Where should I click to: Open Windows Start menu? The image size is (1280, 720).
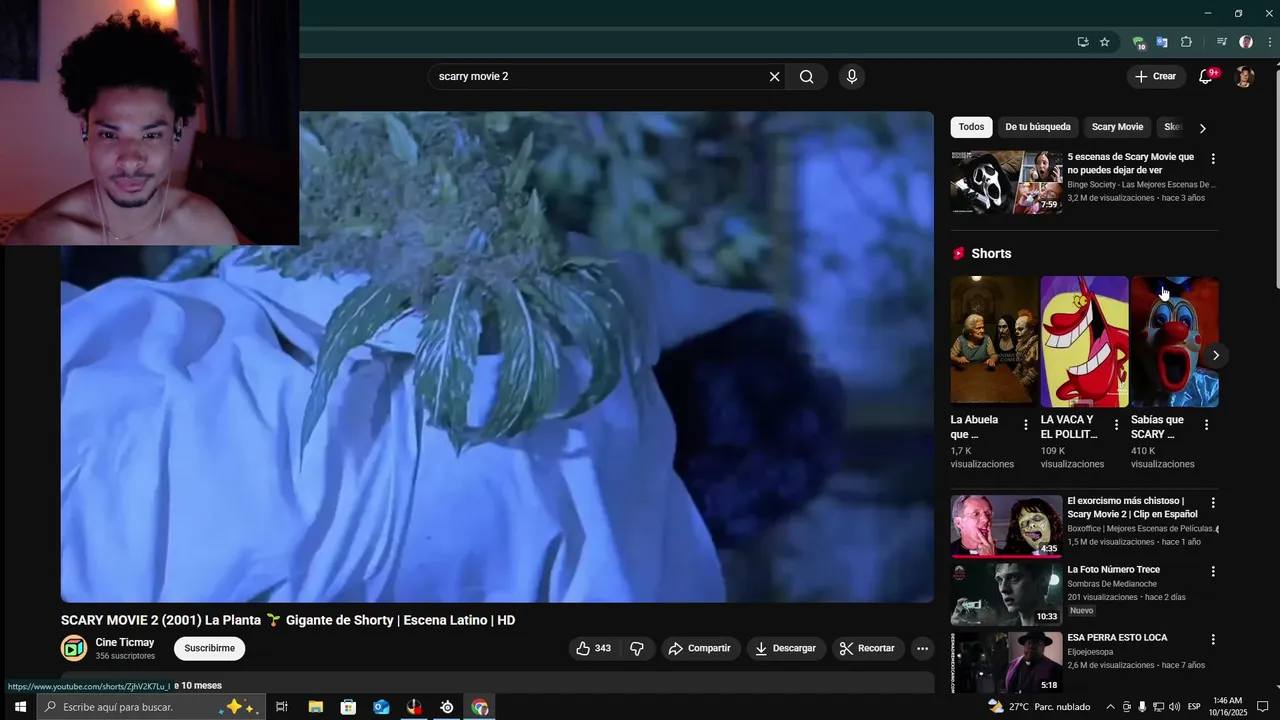point(19,707)
